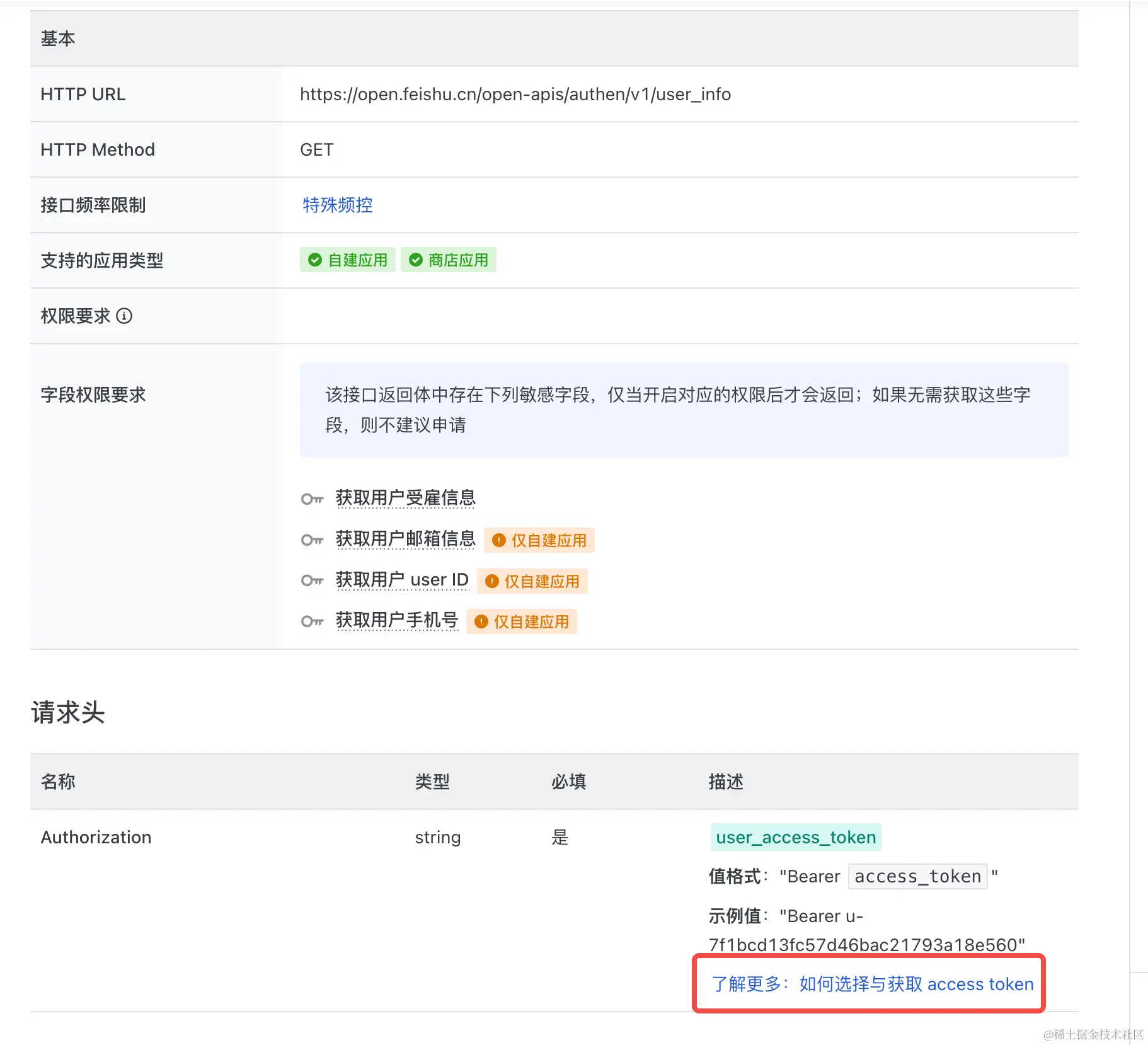Click the 商店应用 badge
1148x1045 pixels.
[449, 260]
